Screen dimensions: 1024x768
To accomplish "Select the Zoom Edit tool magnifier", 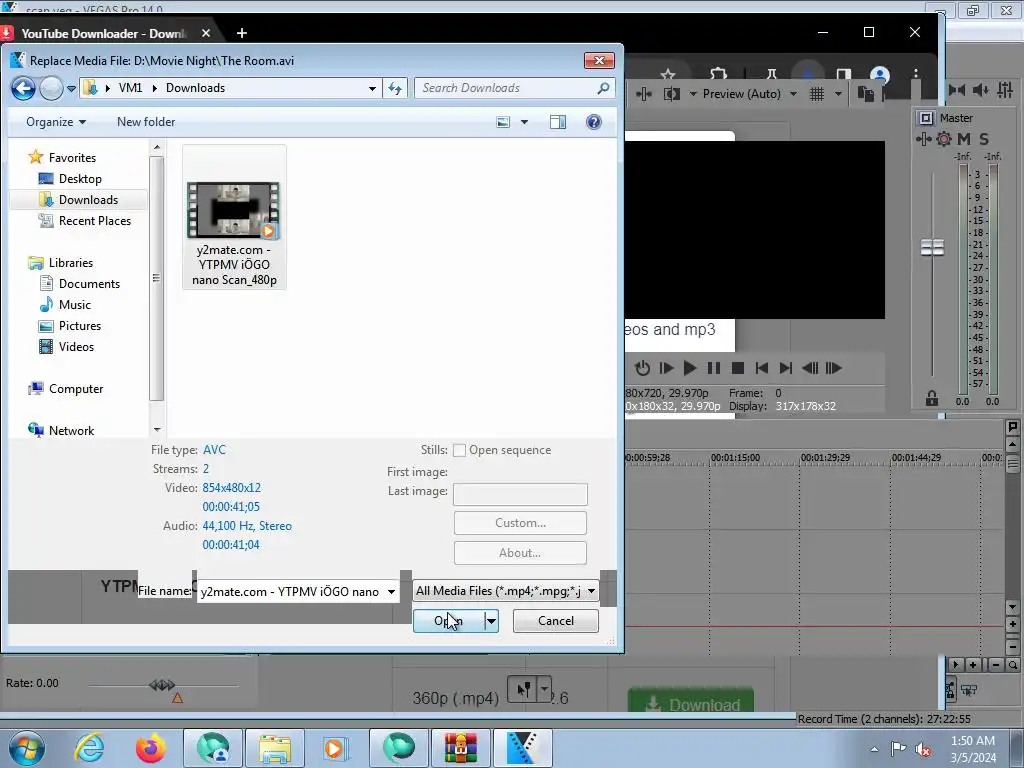I will point(1013,665).
